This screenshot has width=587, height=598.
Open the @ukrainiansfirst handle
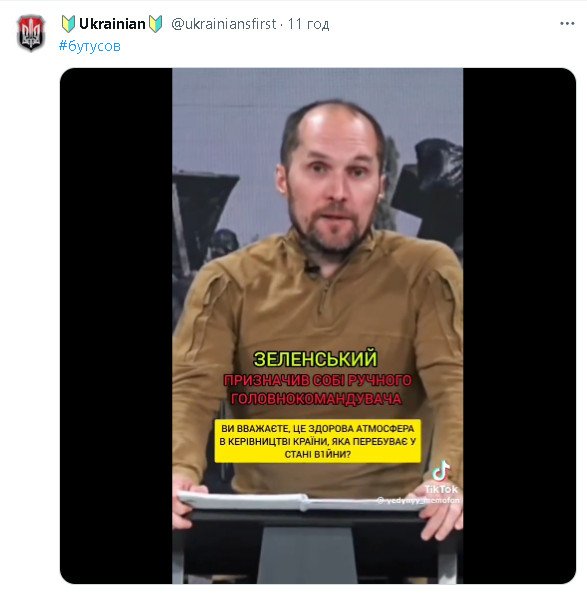pyautogui.click(x=224, y=24)
